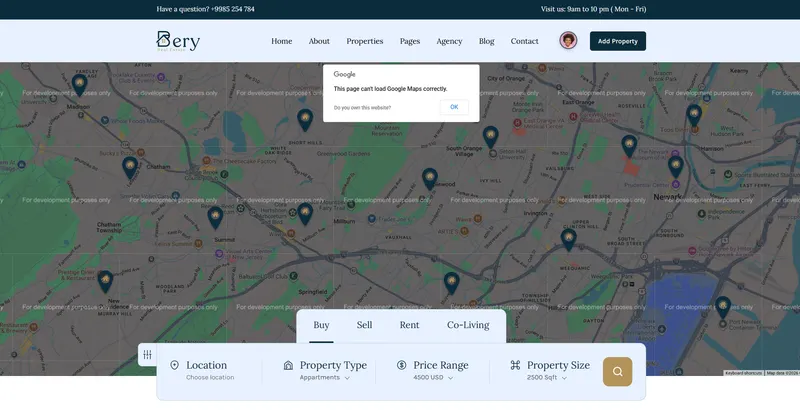The image size is (800, 410).
Task: Select the property marker above Prudential Center
Action: tap(676, 167)
